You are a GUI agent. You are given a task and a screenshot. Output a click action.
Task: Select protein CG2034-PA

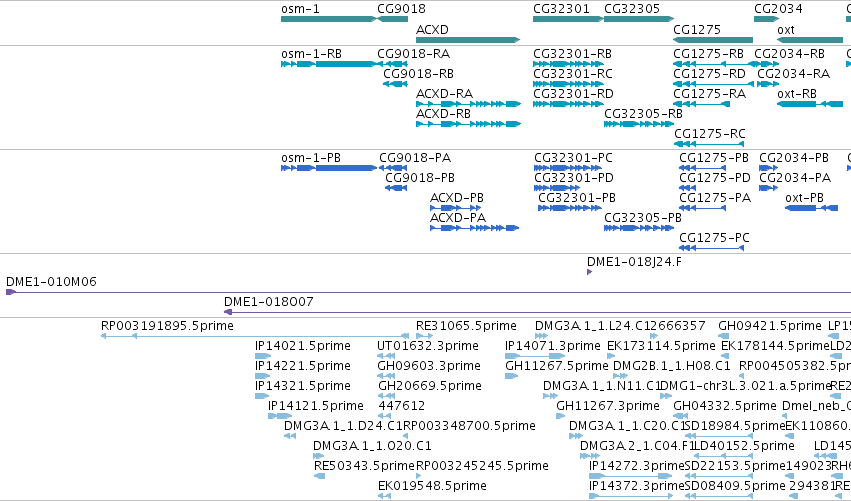tap(769, 188)
